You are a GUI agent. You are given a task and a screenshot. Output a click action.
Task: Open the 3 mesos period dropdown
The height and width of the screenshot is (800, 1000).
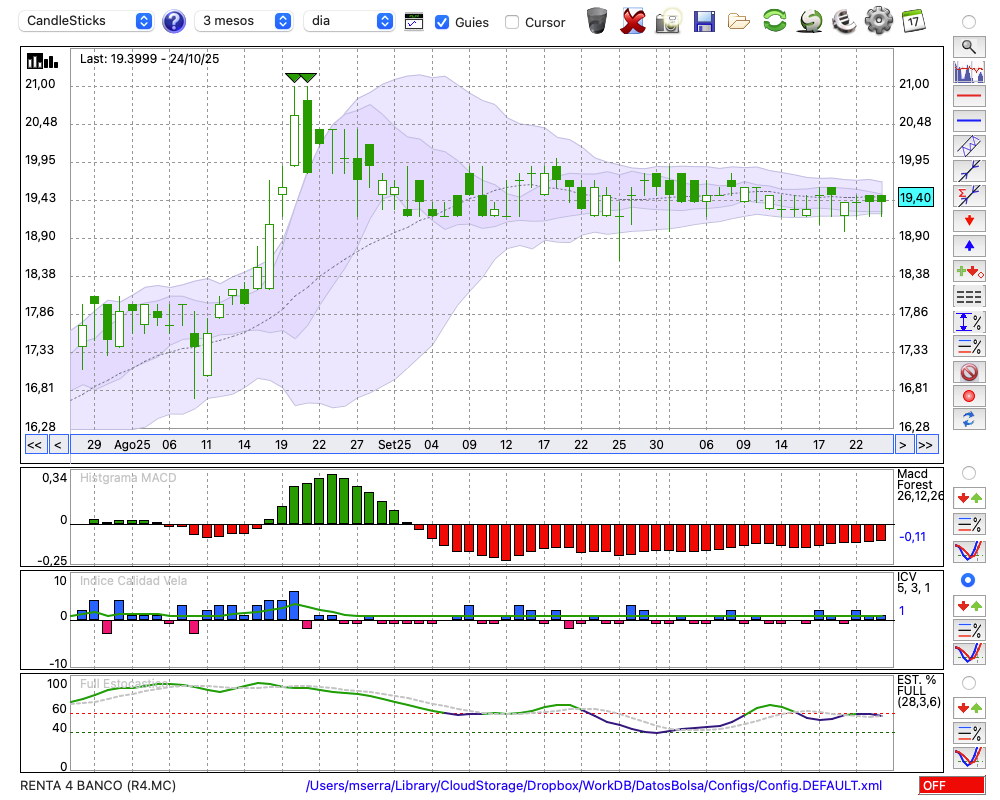coord(245,21)
